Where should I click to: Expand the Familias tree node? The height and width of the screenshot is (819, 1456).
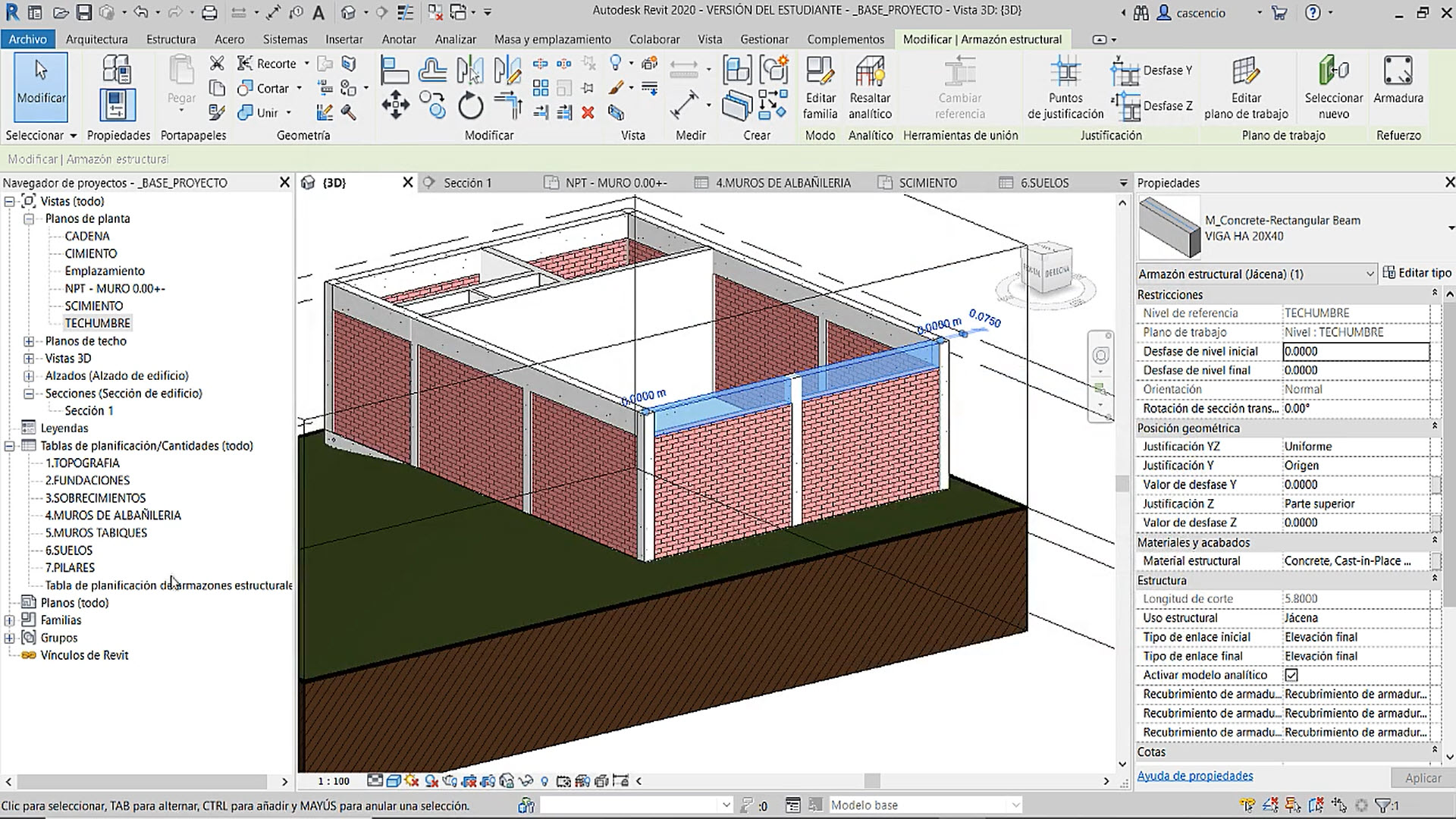10,620
